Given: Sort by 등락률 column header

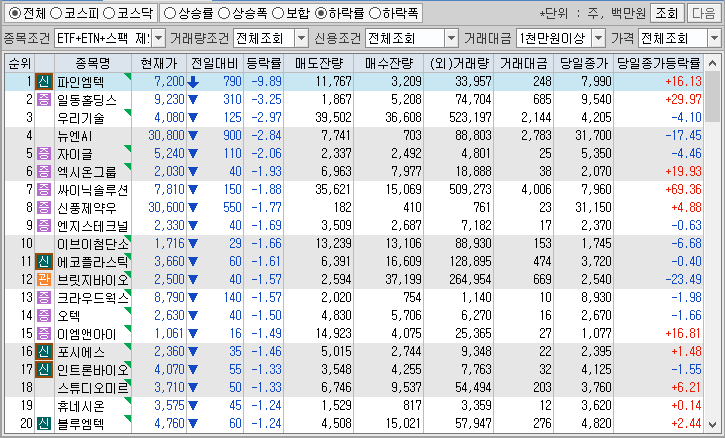Looking at the screenshot, I should (264, 63).
